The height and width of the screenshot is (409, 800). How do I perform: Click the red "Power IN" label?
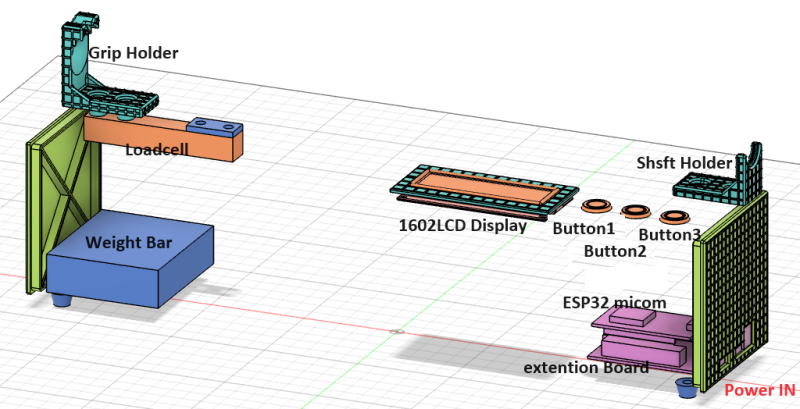(x=760, y=390)
